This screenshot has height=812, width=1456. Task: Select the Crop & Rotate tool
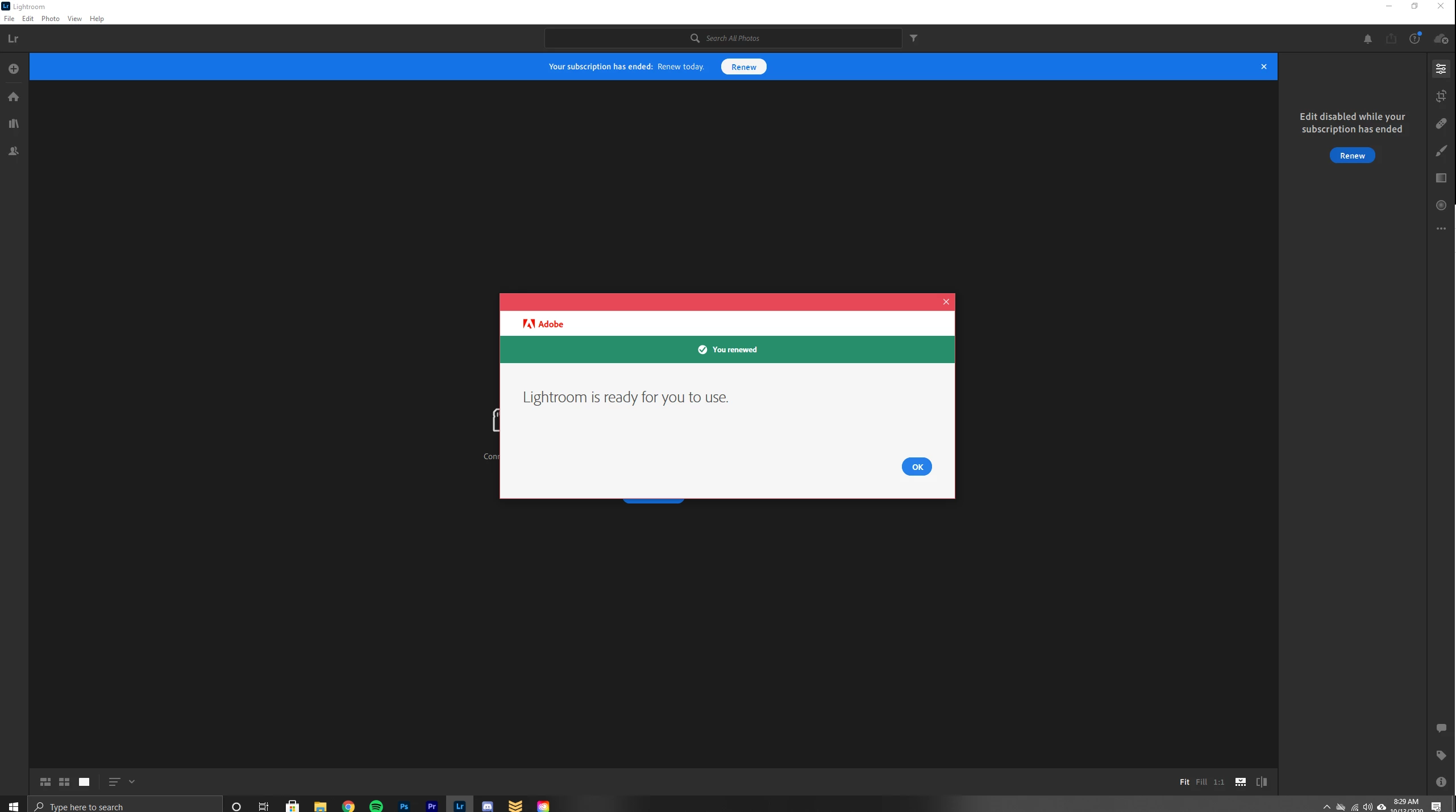(1441, 96)
